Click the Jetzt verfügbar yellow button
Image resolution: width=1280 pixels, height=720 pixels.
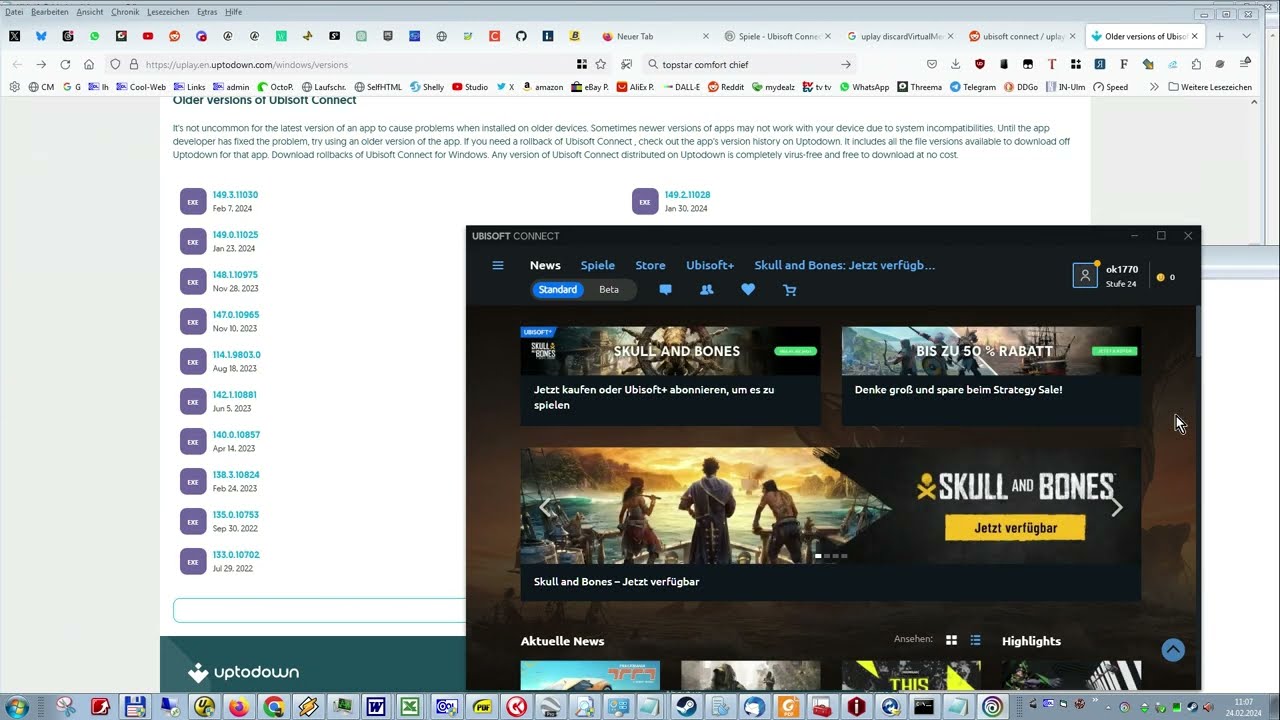[x=1015, y=527]
